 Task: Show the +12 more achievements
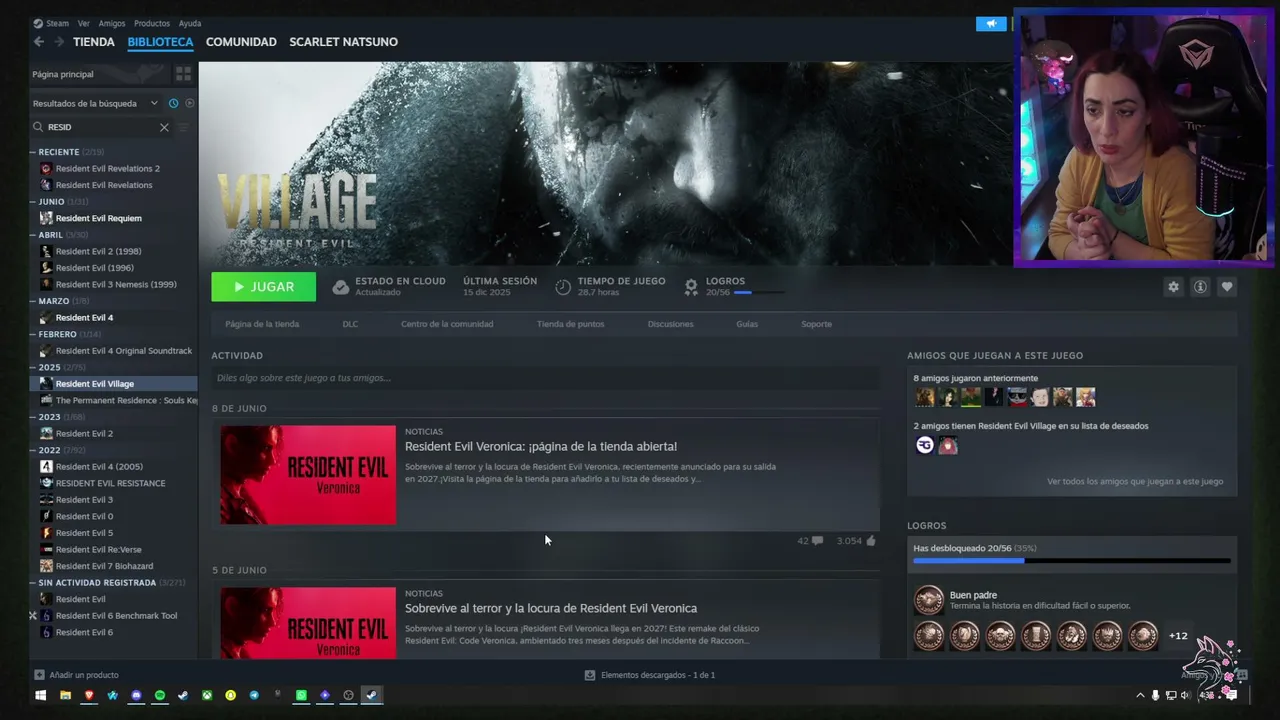coord(1178,636)
